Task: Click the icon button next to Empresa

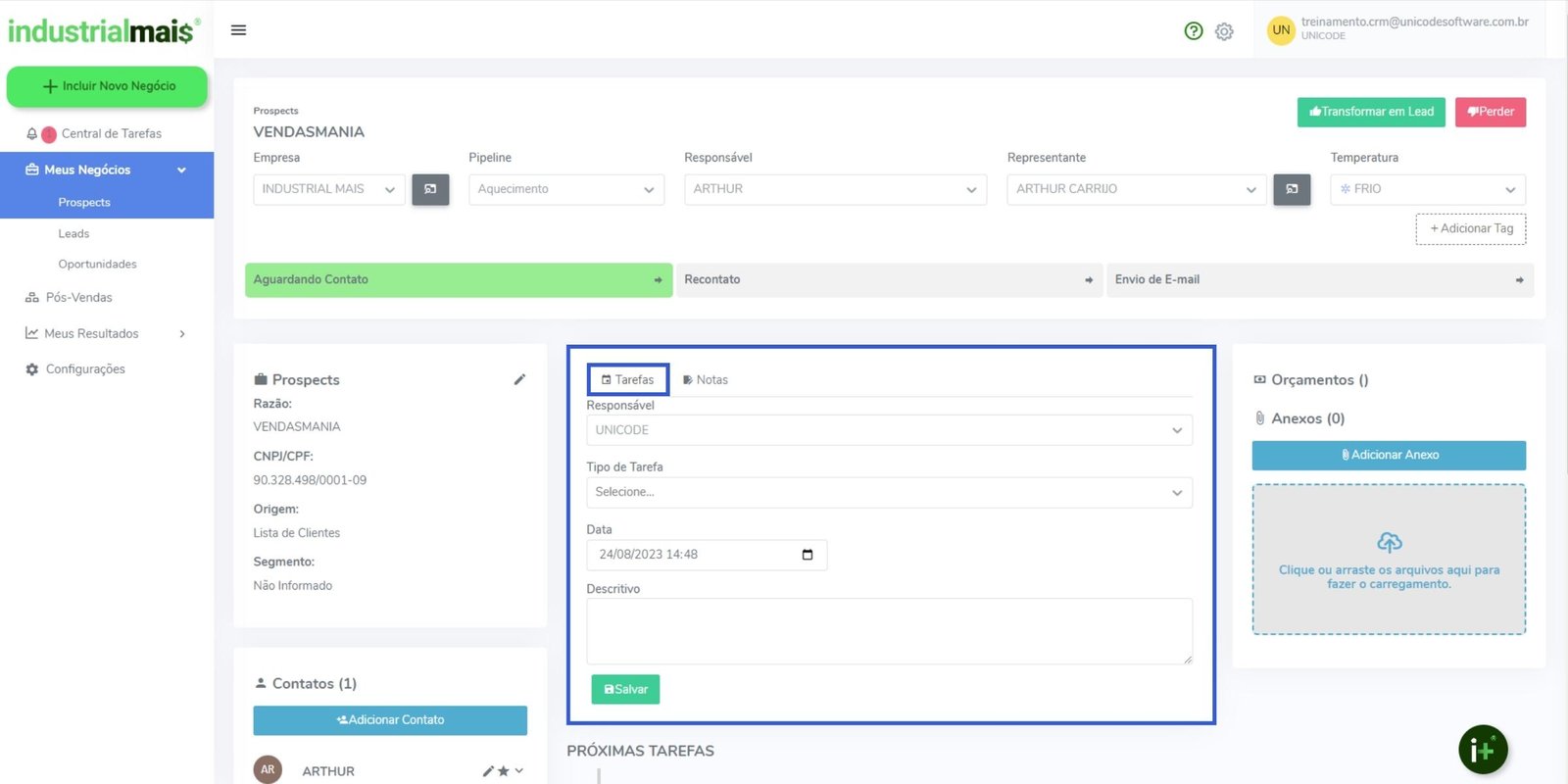Action: [430, 189]
